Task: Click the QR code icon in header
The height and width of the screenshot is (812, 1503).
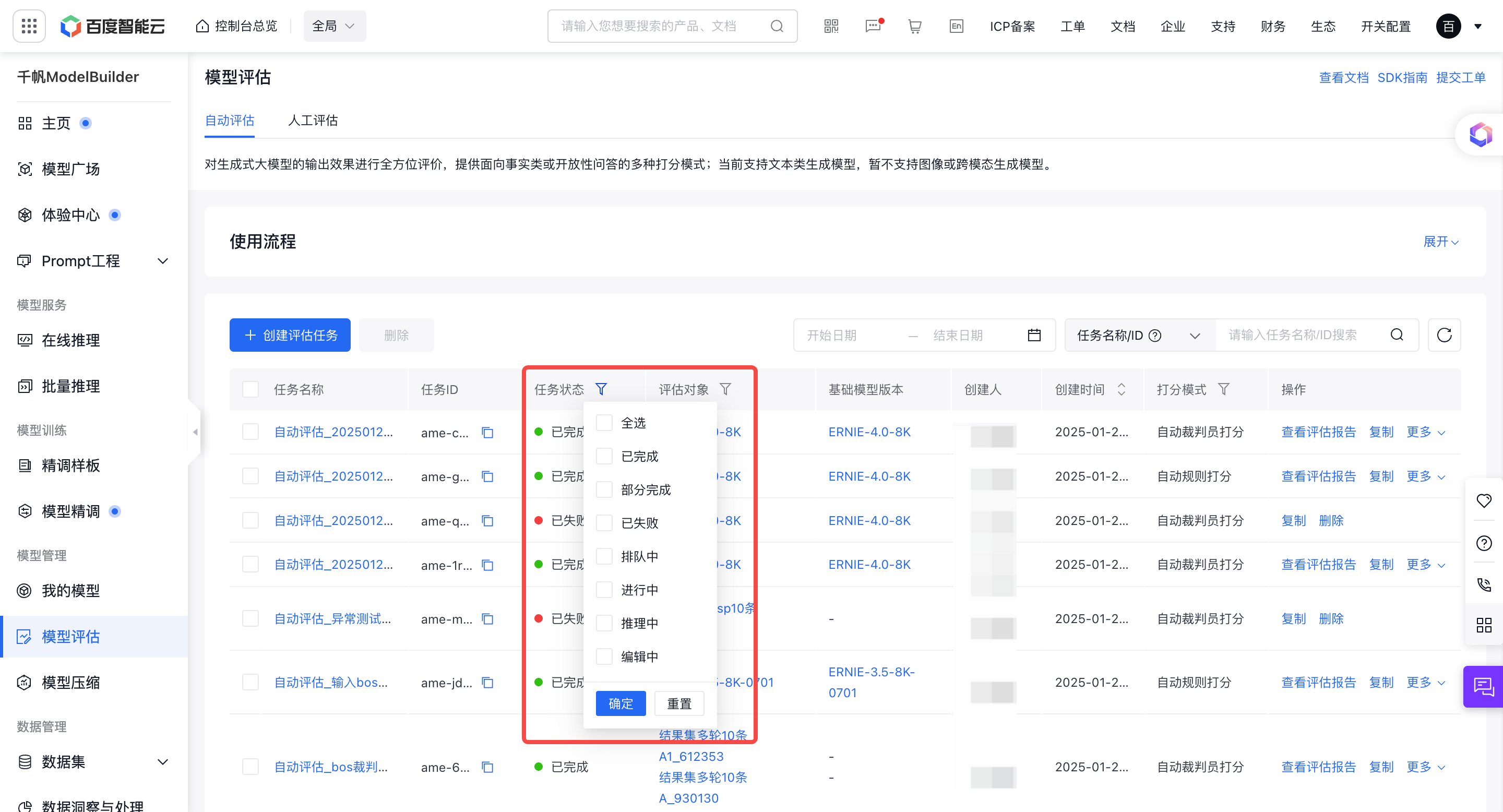Action: pyautogui.click(x=831, y=26)
